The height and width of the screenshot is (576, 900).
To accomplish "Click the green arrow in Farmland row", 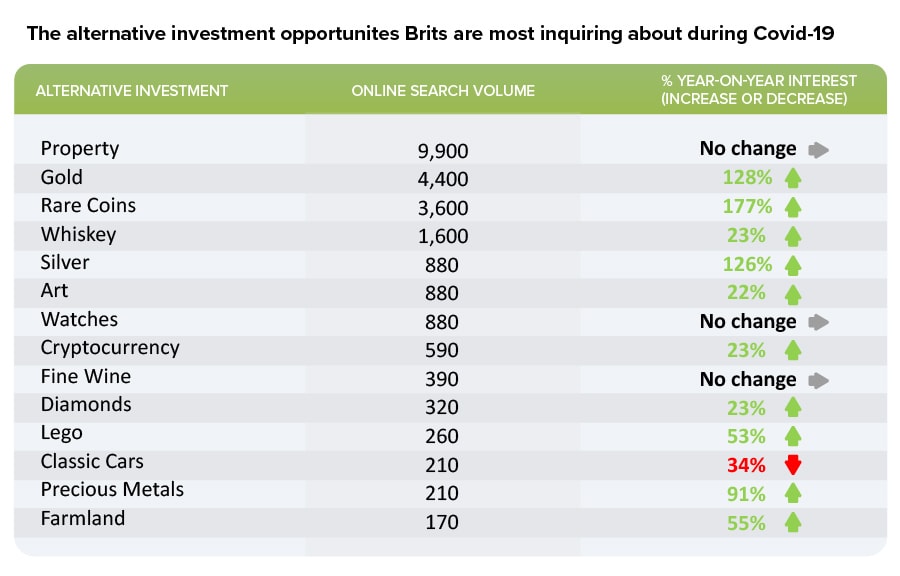I will coord(793,522).
